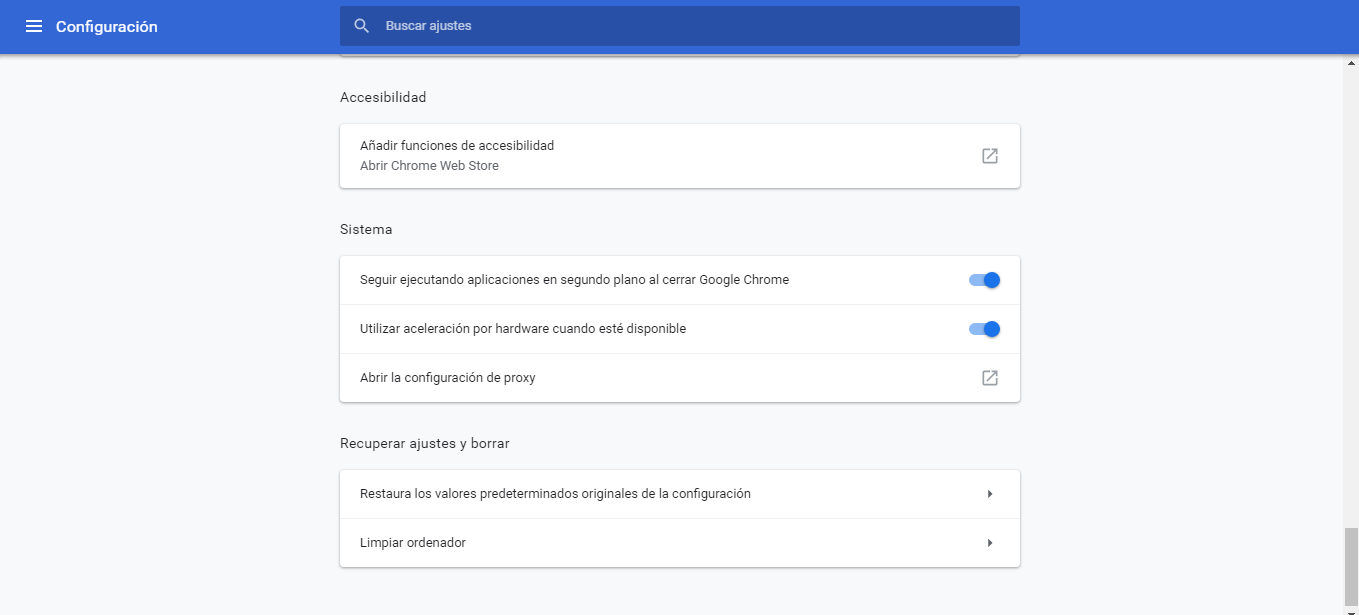Click the 'Seguir ejecutando aplicaciones en segundo plano' label
Viewport: 1359px width, 615px height.
click(x=574, y=280)
